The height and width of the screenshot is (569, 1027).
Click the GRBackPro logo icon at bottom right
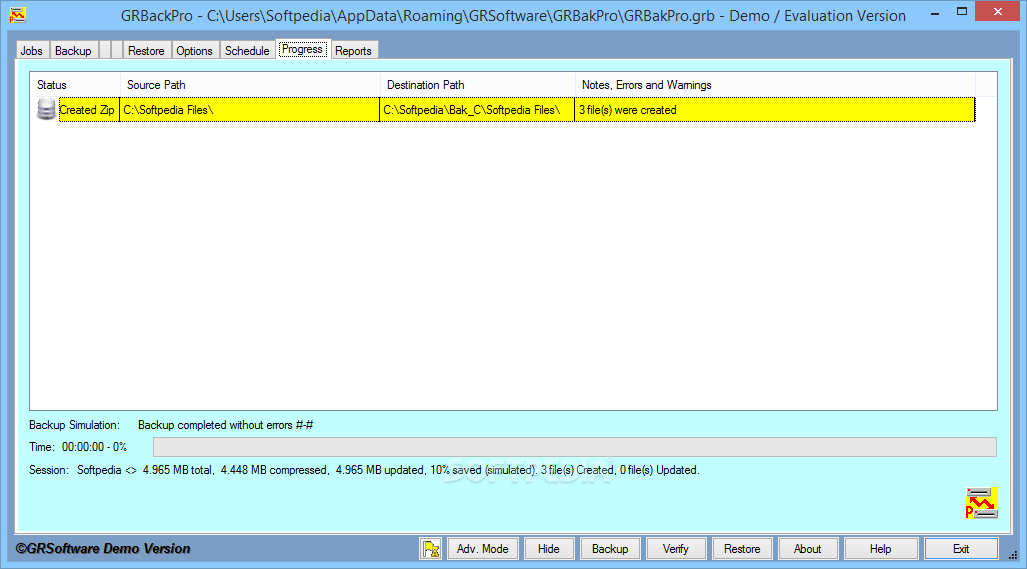click(981, 504)
